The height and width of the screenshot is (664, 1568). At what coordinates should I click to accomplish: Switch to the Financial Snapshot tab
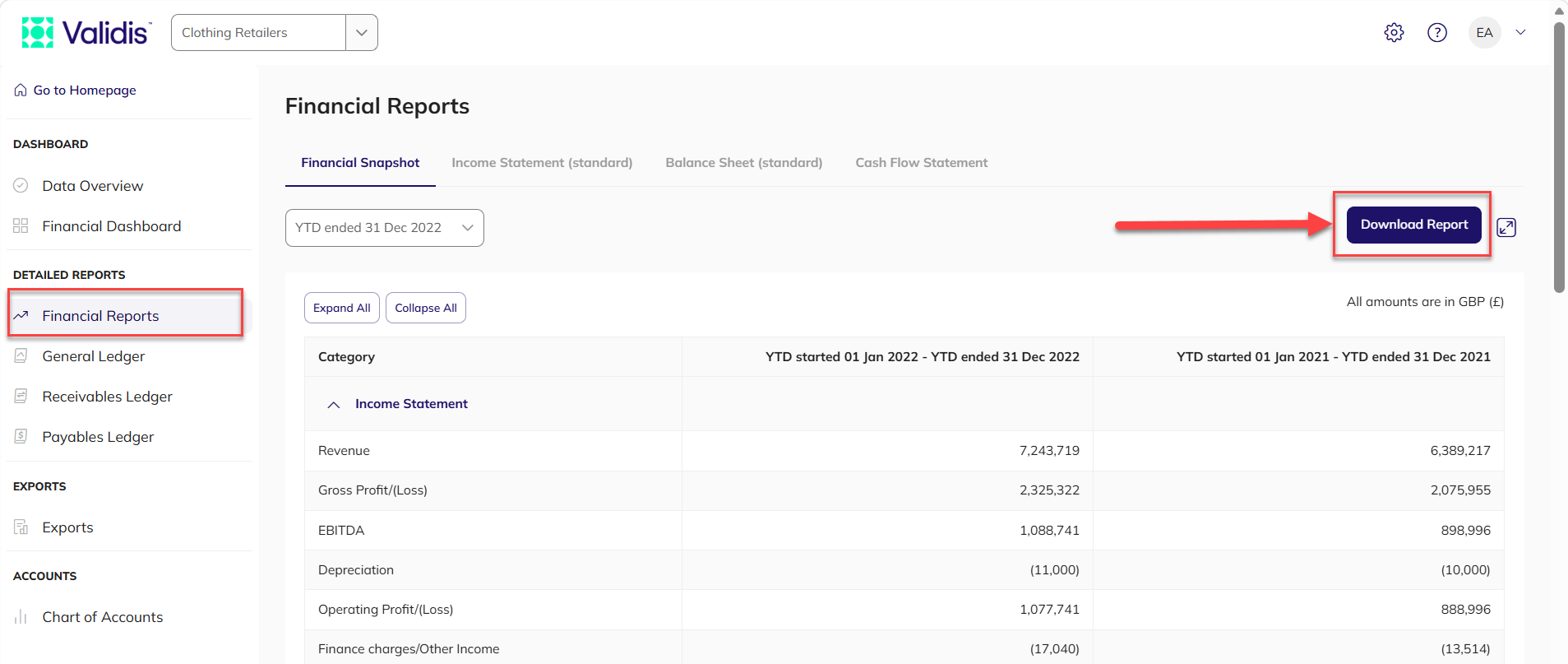pos(360,163)
